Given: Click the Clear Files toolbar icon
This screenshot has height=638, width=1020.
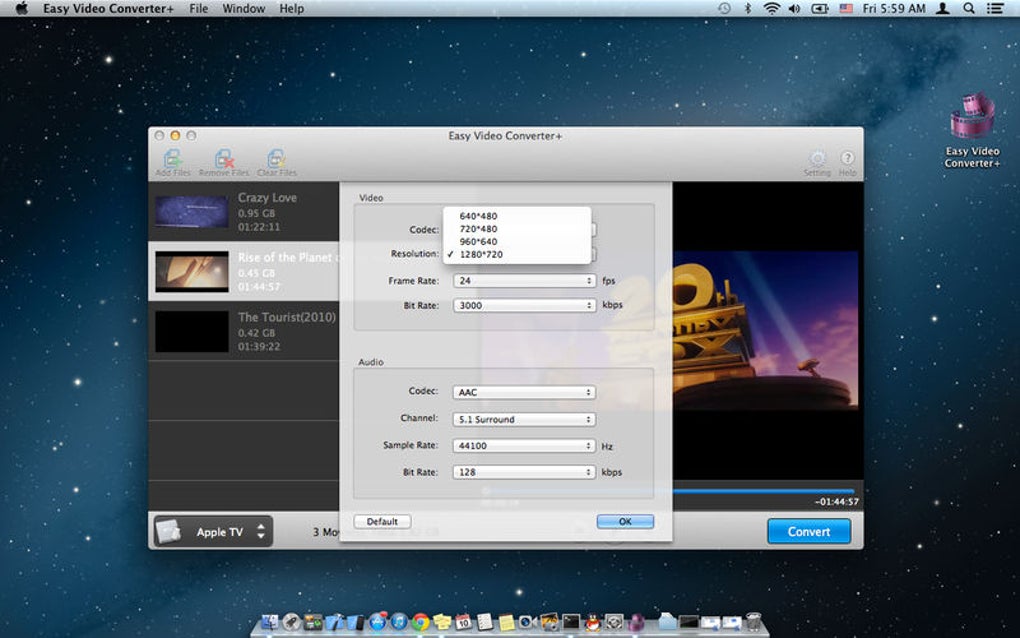Looking at the screenshot, I should pos(276,160).
